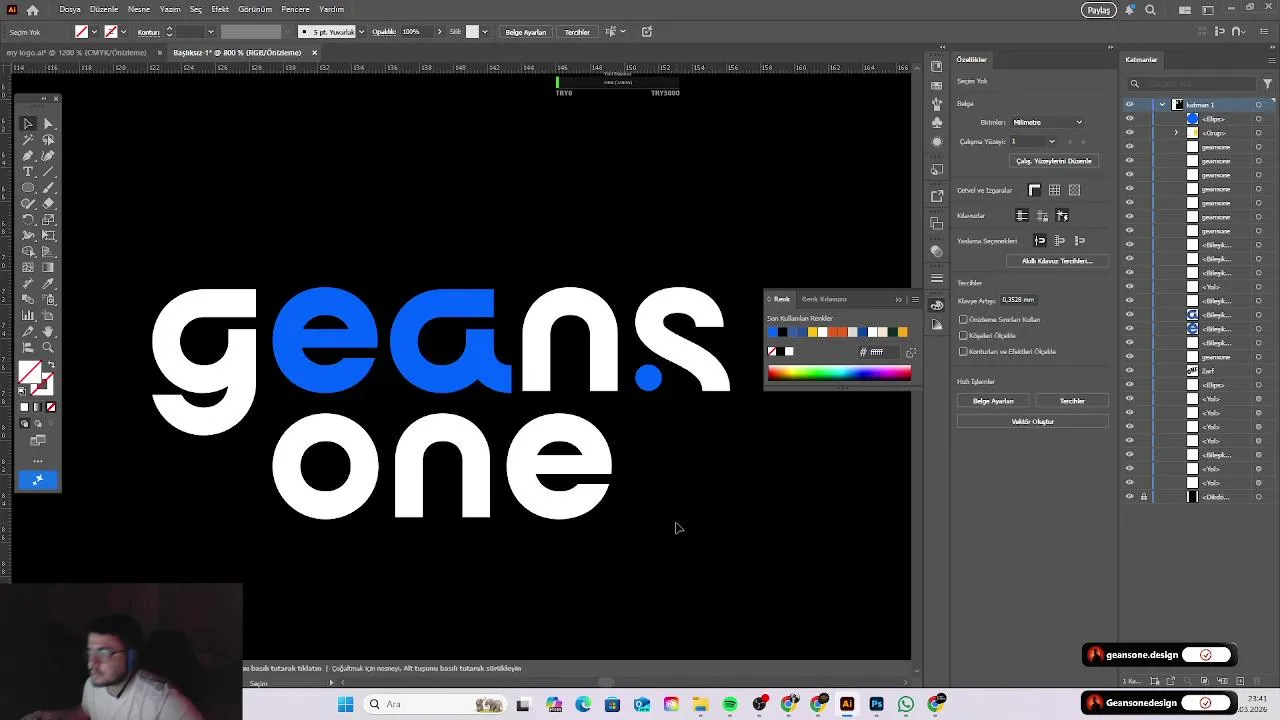Open the layers filter funnel icon

pos(1270,83)
